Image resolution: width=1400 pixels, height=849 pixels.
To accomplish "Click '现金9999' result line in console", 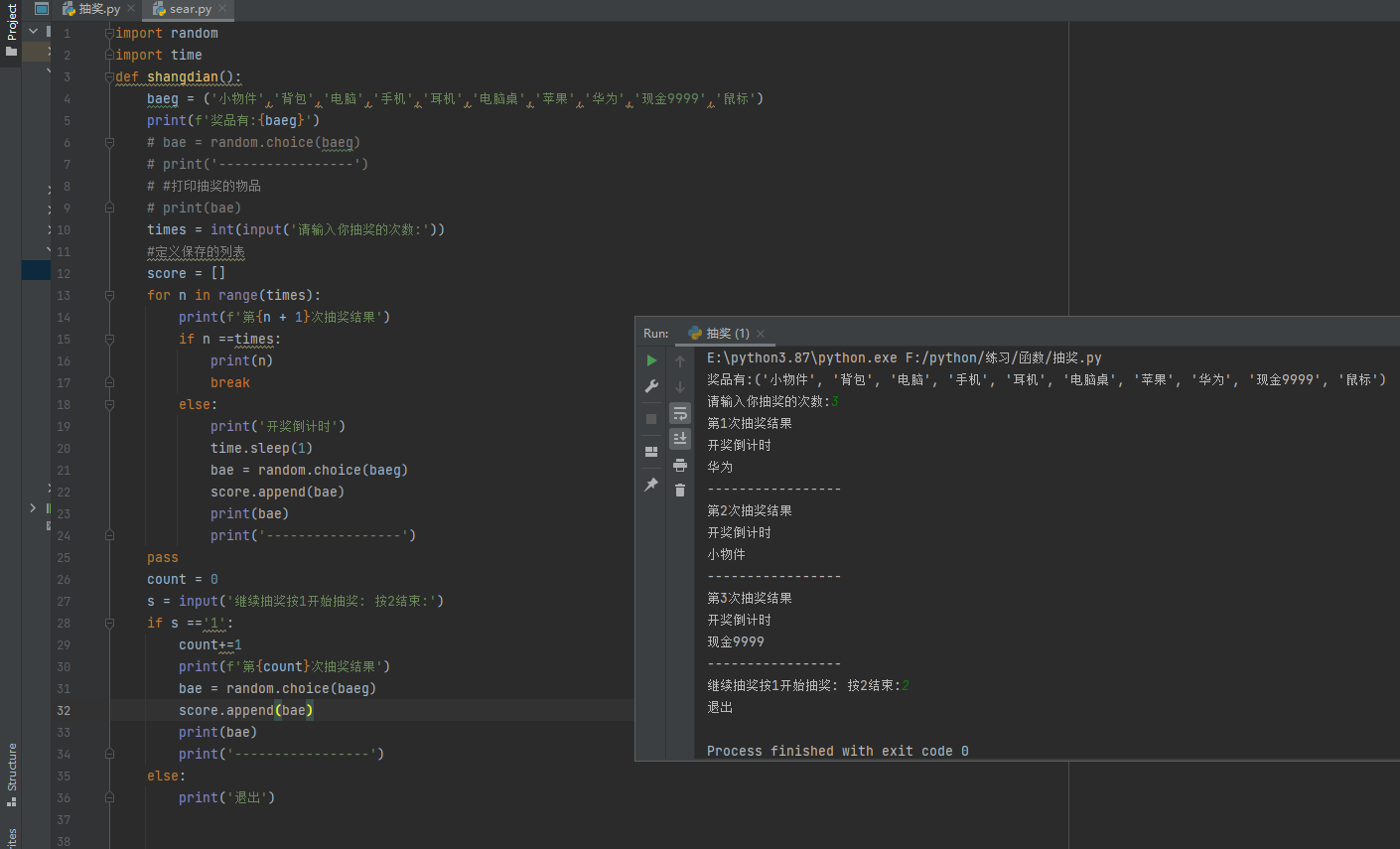I will tap(736, 641).
